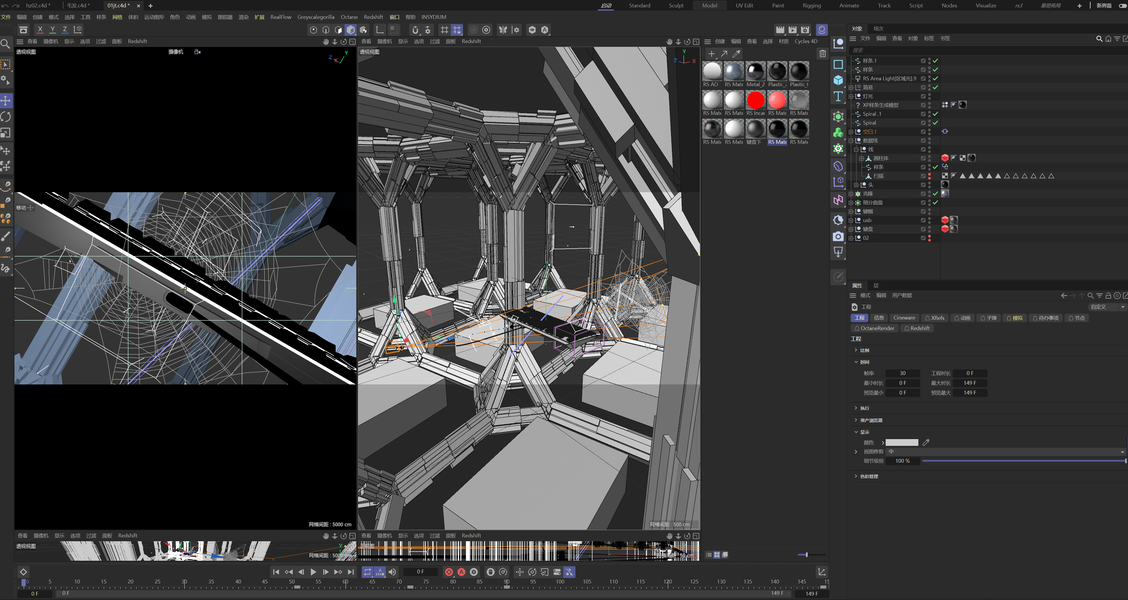The image size is (1128, 600).
Task: Toggle visibility dots of 空白.1 object
Action: click(x=929, y=132)
